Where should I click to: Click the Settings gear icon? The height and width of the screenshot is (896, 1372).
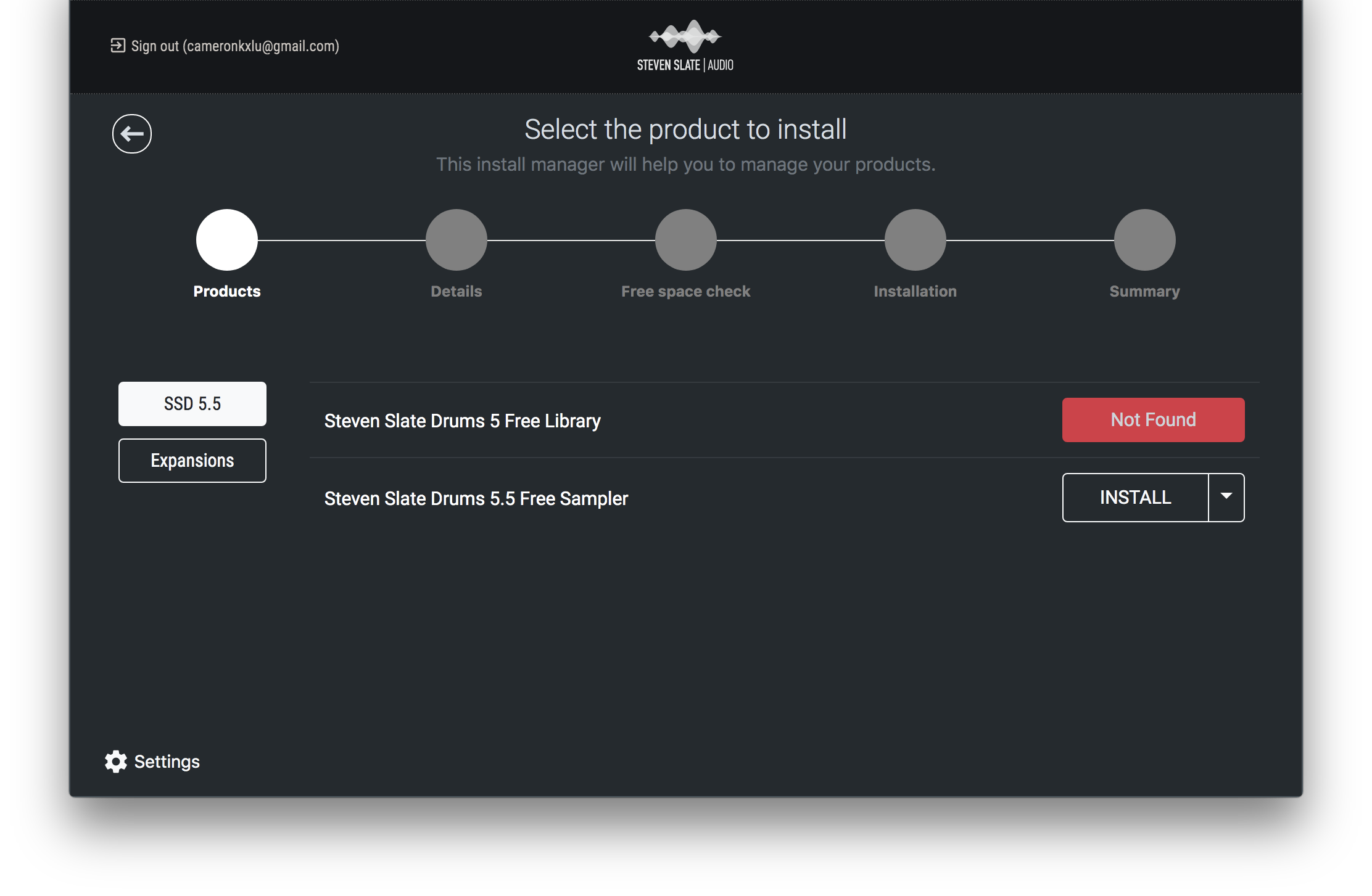pos(116,760)
